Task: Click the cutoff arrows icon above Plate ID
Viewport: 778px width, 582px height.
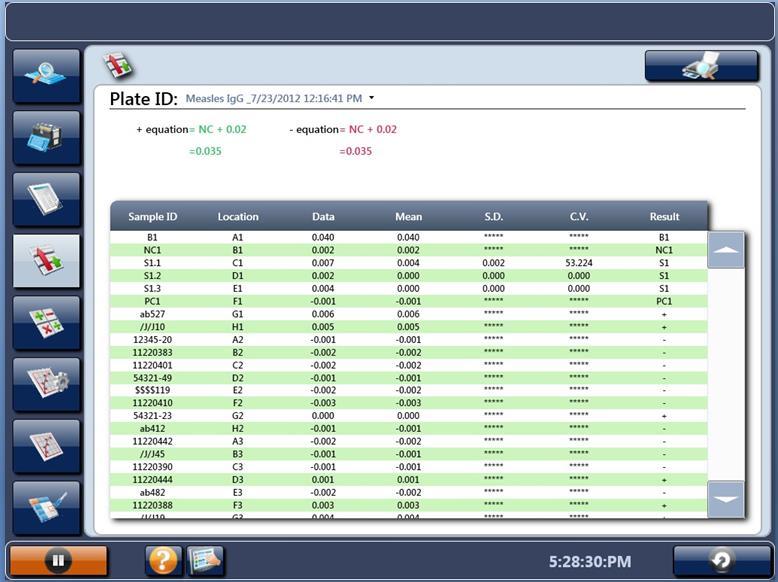Action: pos(118,65)
